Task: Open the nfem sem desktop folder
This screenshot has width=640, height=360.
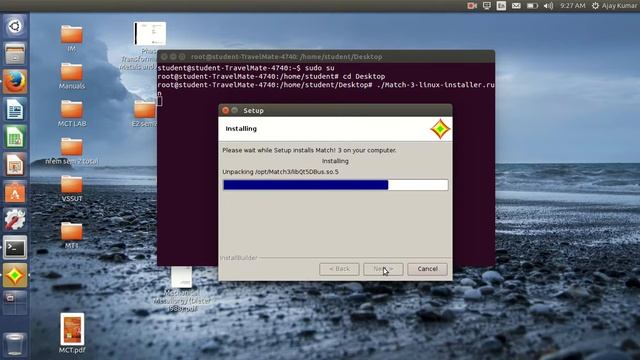Action: [71, 151]
